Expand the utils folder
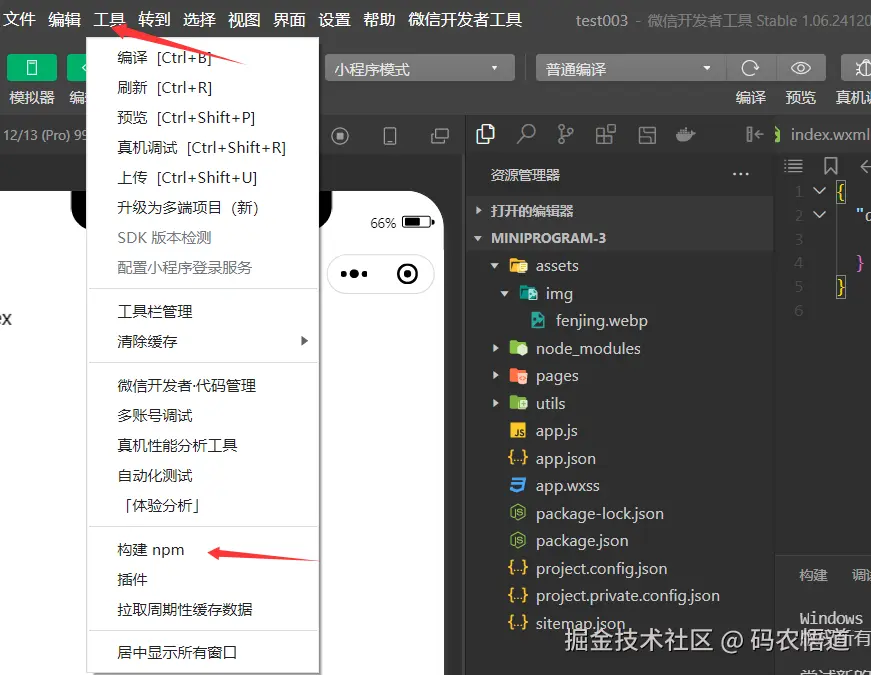Image resolution: width=871 pixels, height=675 pixels. (495, 403)
